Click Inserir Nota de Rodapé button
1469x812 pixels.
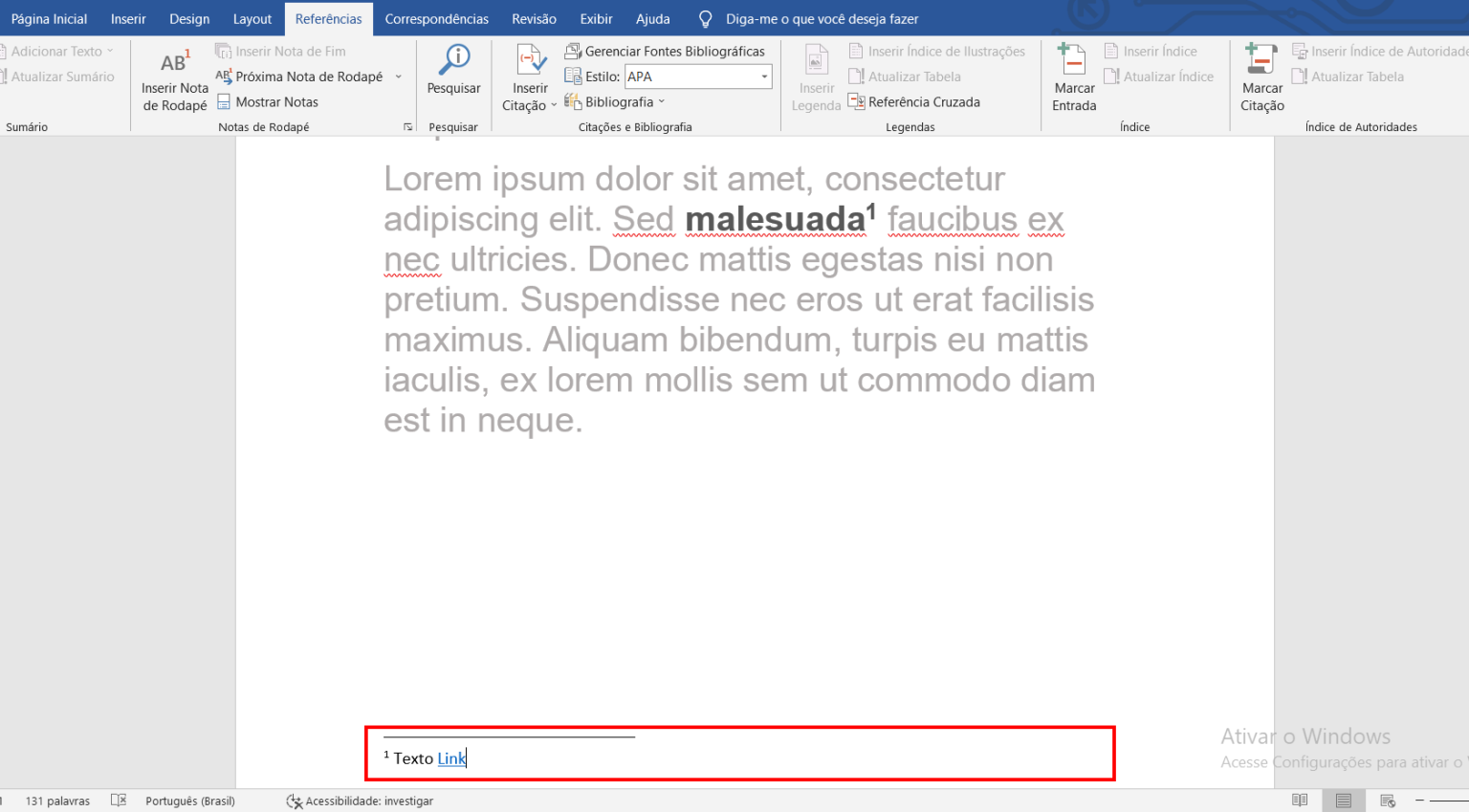174,80
